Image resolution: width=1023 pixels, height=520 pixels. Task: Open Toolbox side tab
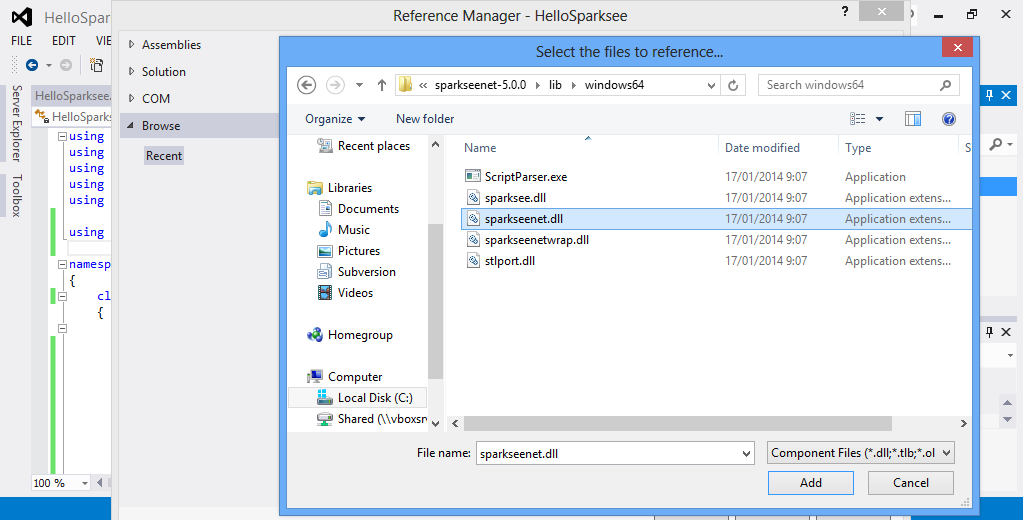point(16,196)
